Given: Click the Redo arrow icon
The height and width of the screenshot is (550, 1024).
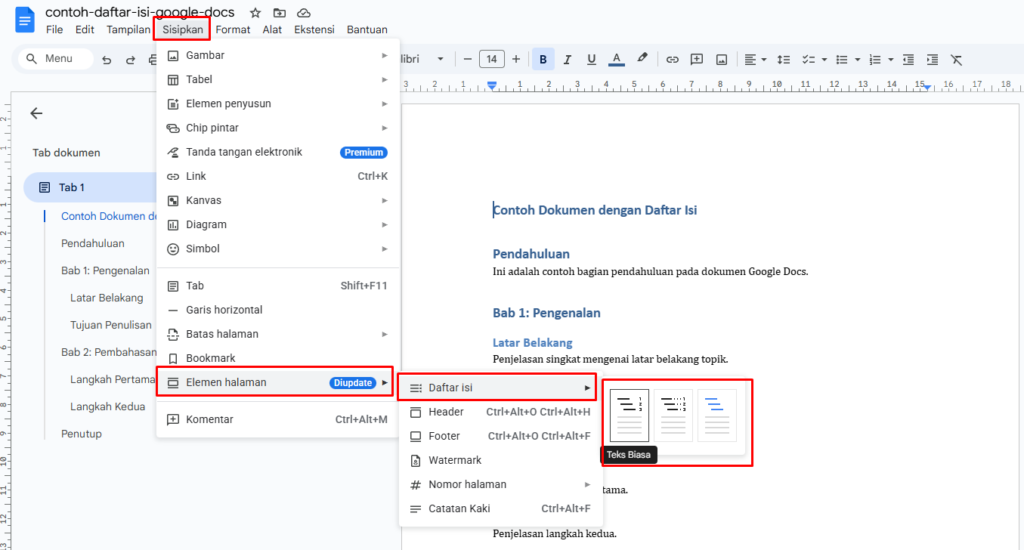Looking at the screenshot, I should [131, 59].
